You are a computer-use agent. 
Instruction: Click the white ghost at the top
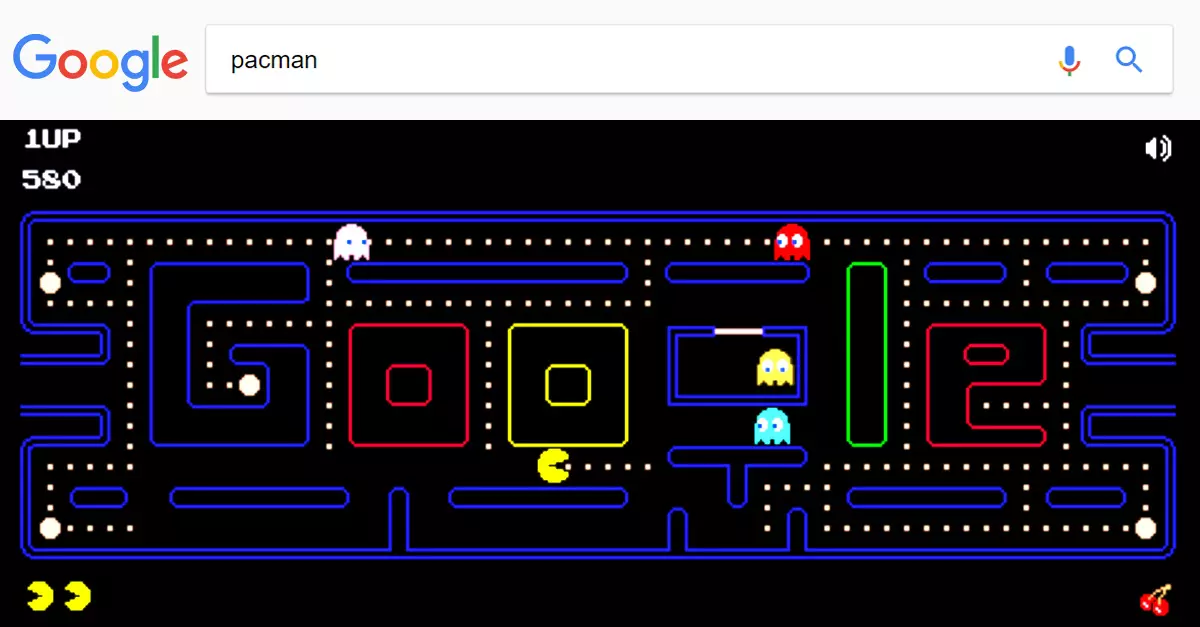tap(351, 243)
